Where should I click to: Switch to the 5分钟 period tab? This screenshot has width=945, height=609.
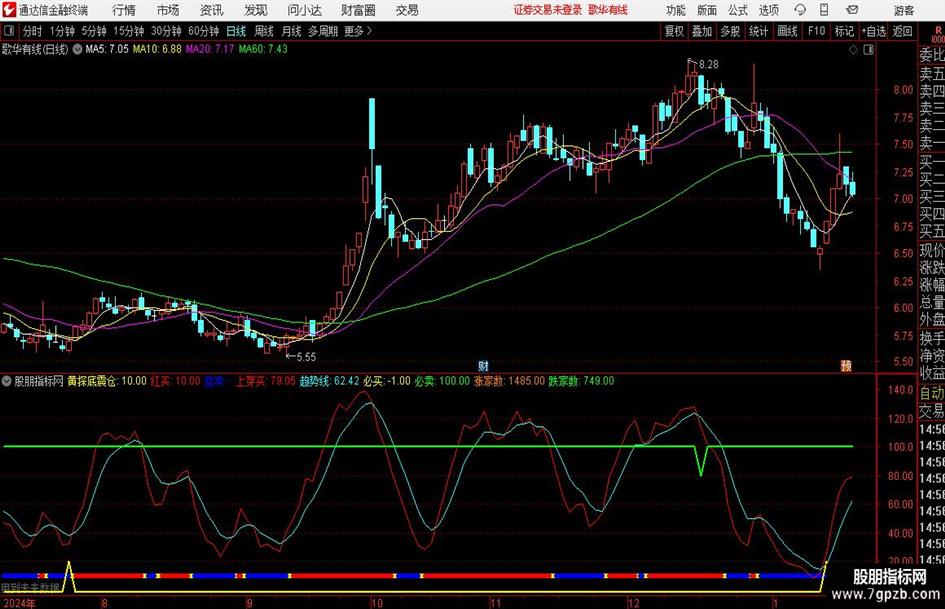tap(93, 31)
